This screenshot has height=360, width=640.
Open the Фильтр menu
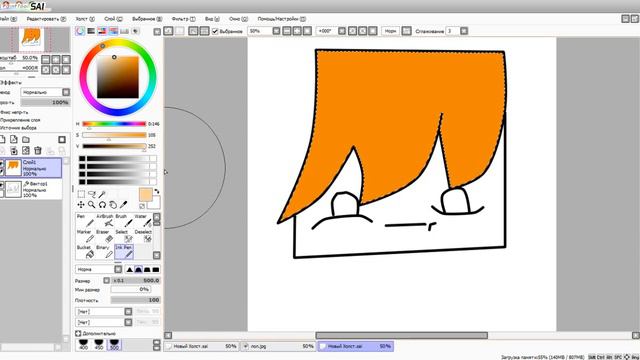coord(183,19)
